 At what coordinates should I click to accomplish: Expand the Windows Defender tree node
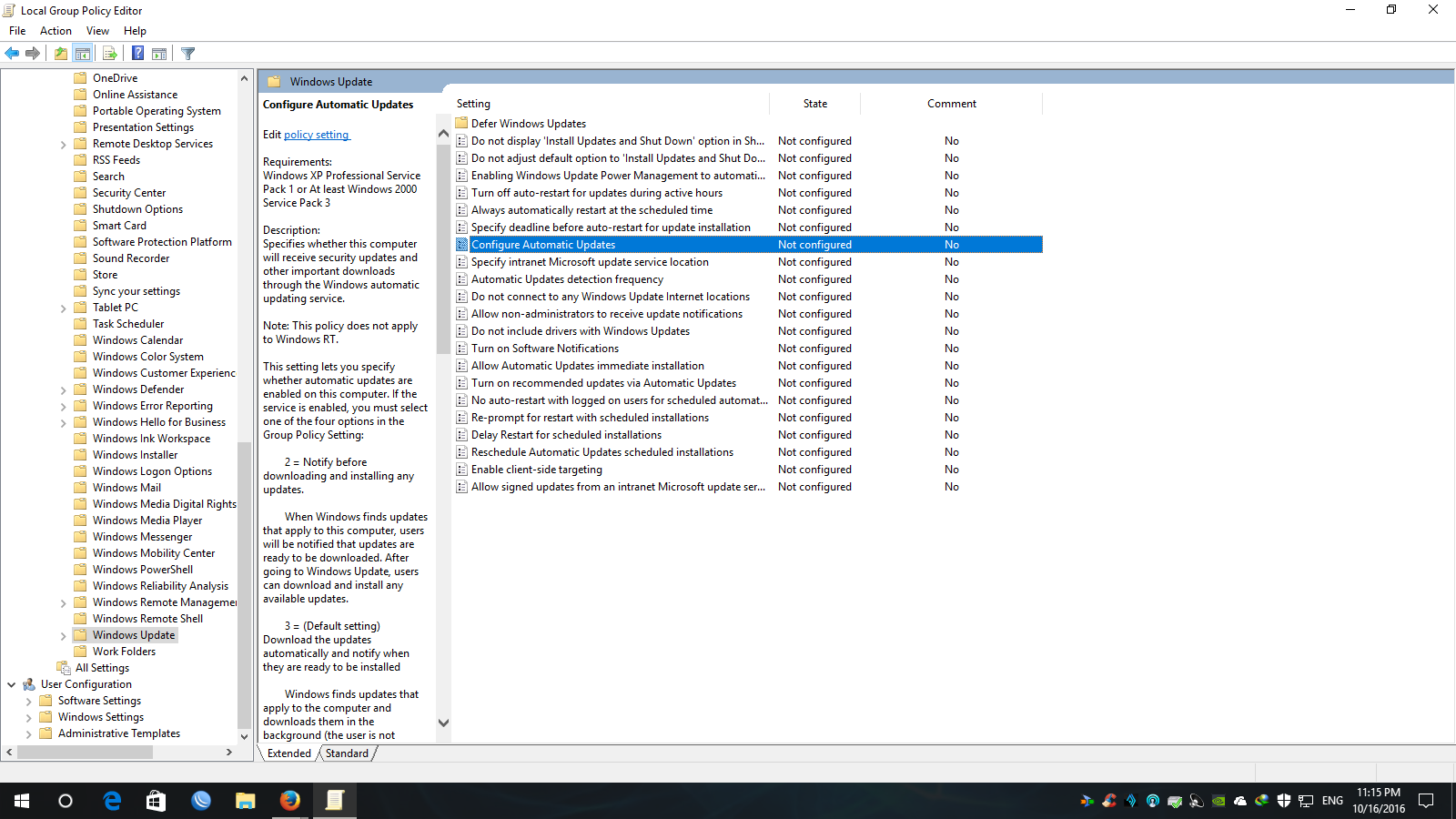[x=63, y=389]
